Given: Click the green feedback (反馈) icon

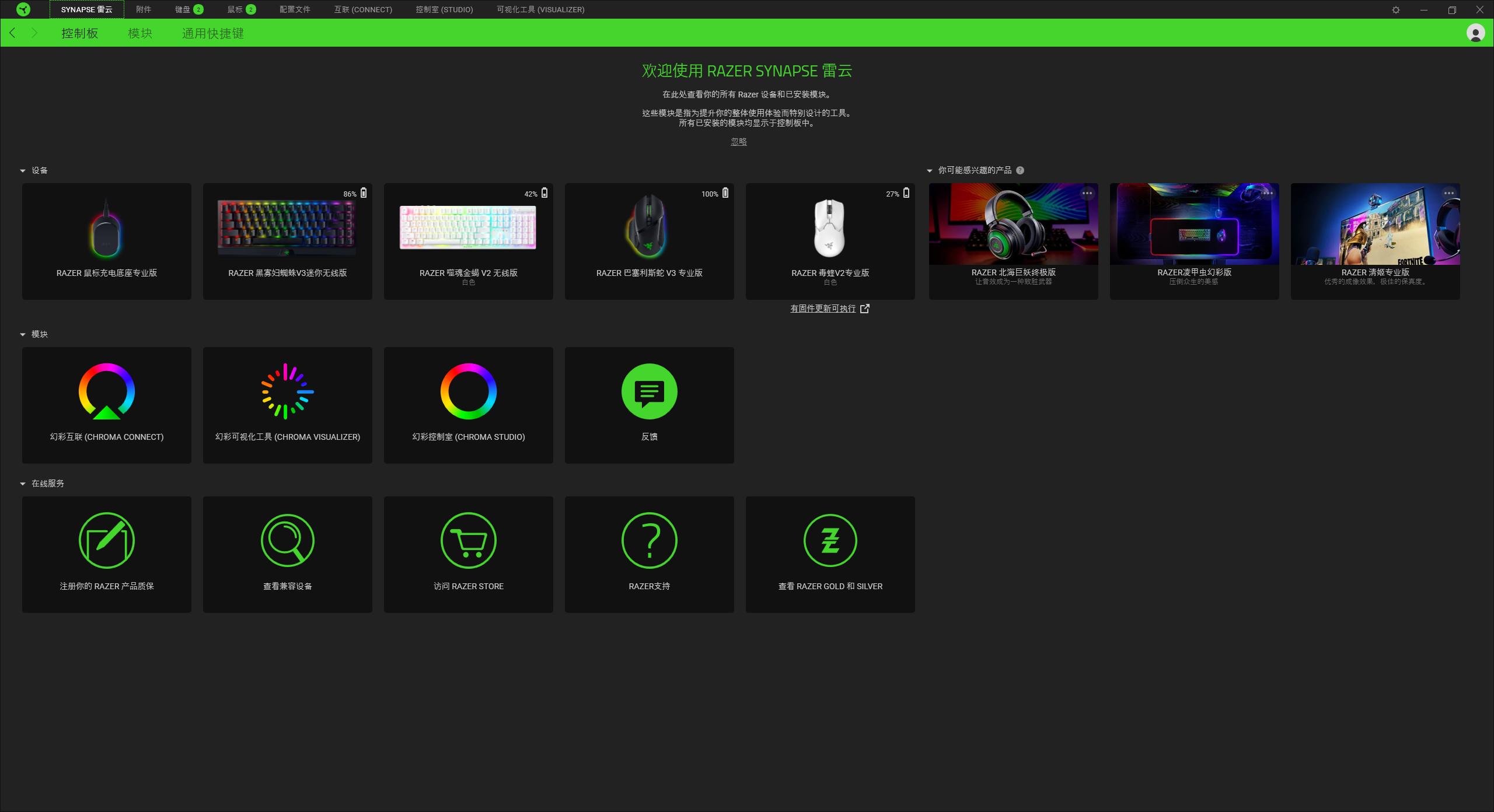Looking at the screenshot, I should point(649,391).
